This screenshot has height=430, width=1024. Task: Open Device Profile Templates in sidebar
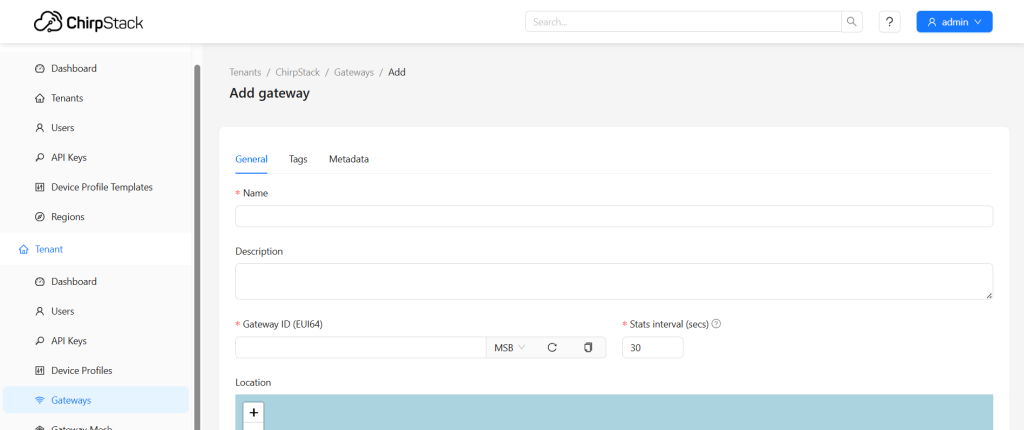(x=101, y=187)
